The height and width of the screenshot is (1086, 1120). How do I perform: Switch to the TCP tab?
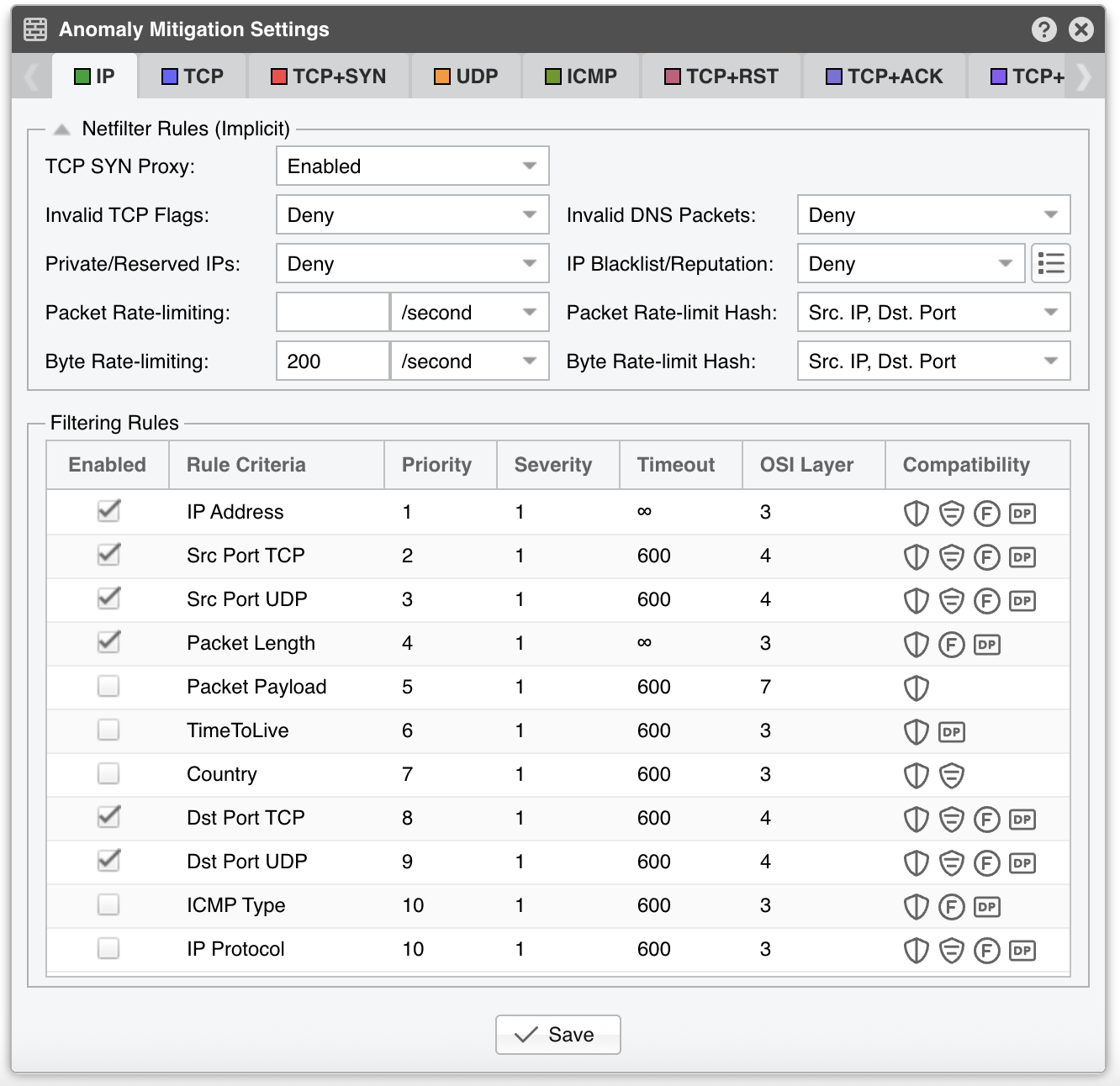pyautogui.click(x=193, y=76)
